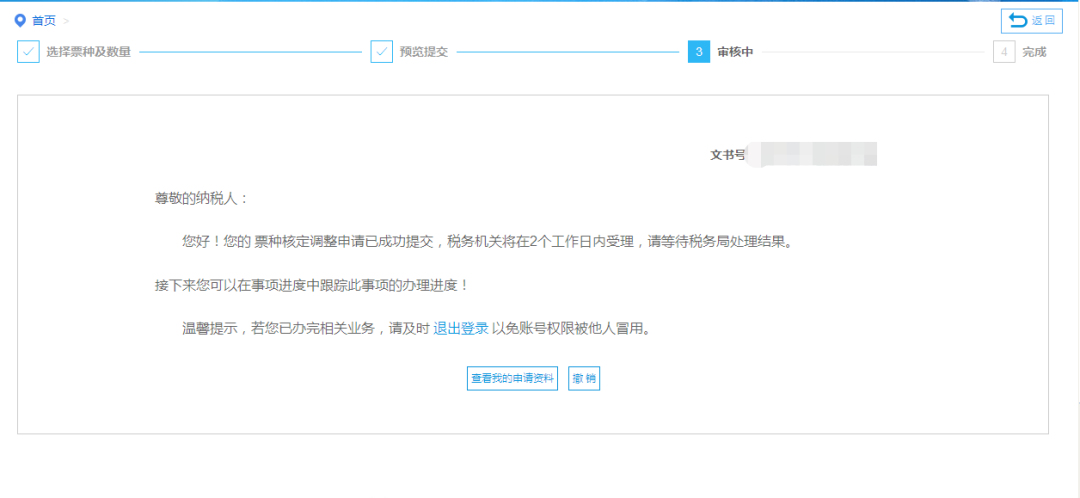The width and height of the screenshot is (1080, 498).
Task: Click the 退出登录 logout link
Action: 461,329
